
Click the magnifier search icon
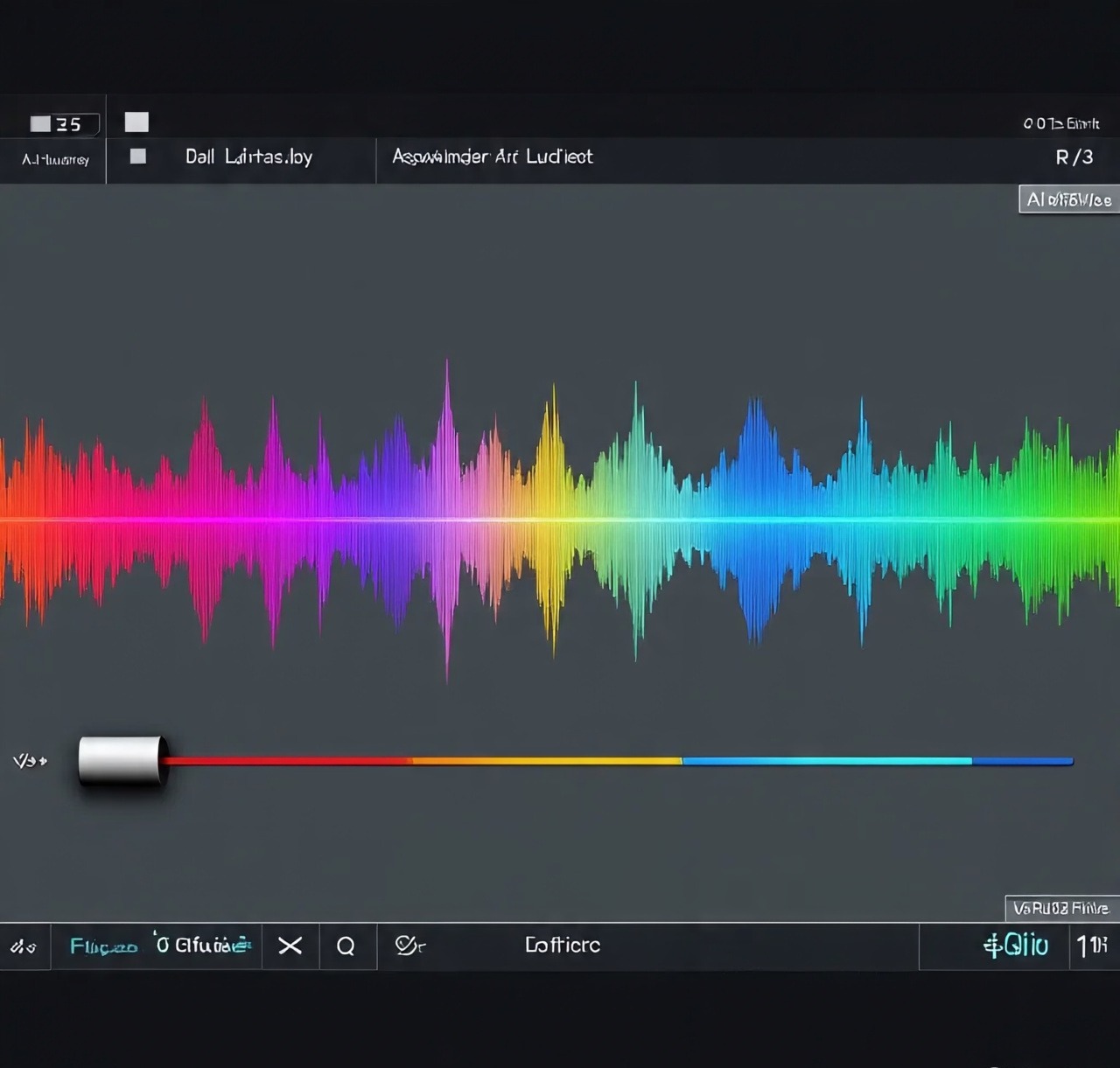(346, 946)
